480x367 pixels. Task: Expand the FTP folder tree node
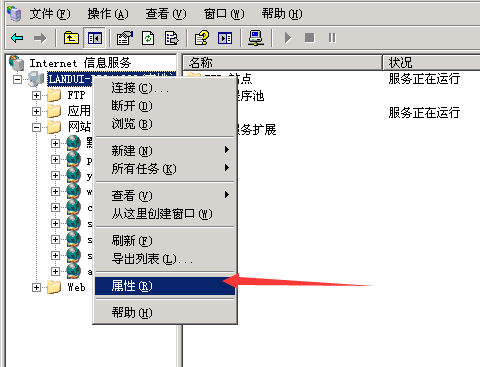[36, 95]
